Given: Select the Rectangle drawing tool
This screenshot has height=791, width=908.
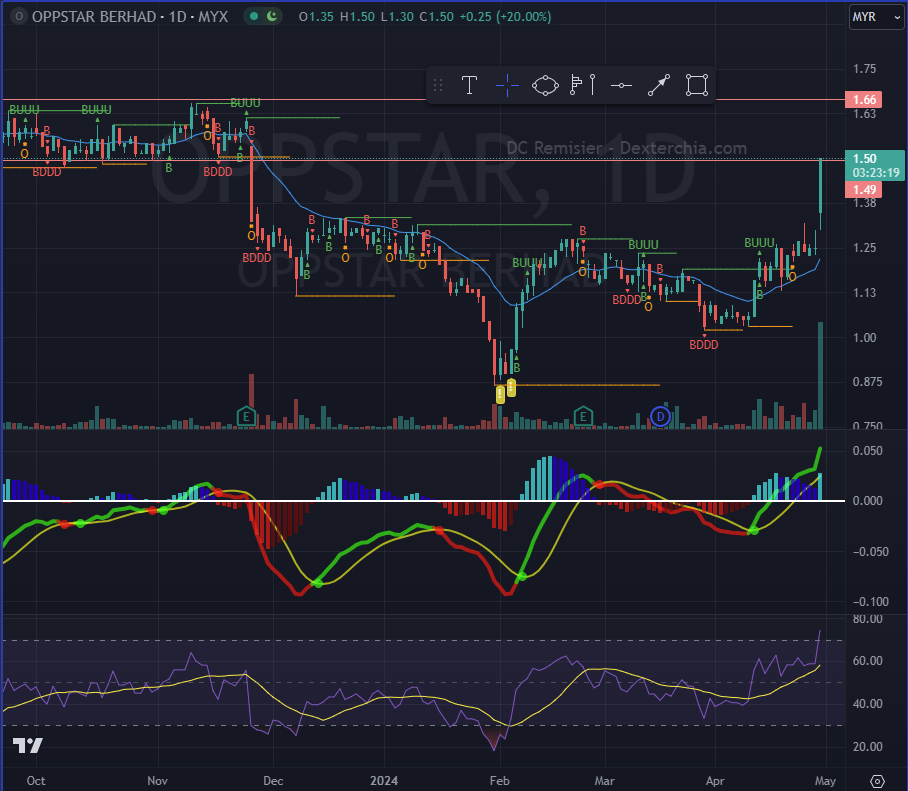Looking at the screenshot, I should pos(697,86).
